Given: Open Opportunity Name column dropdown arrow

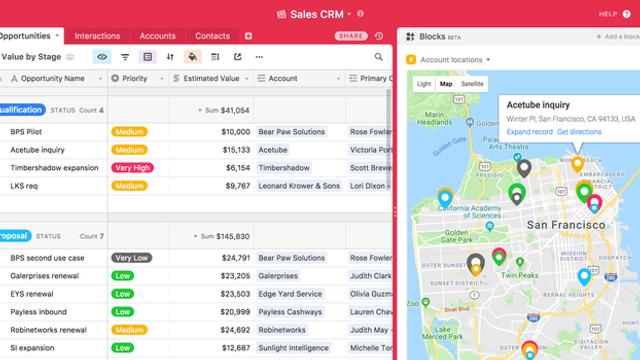Looking at the screenshot, I should pyautogui.click(x=100, y=78).
